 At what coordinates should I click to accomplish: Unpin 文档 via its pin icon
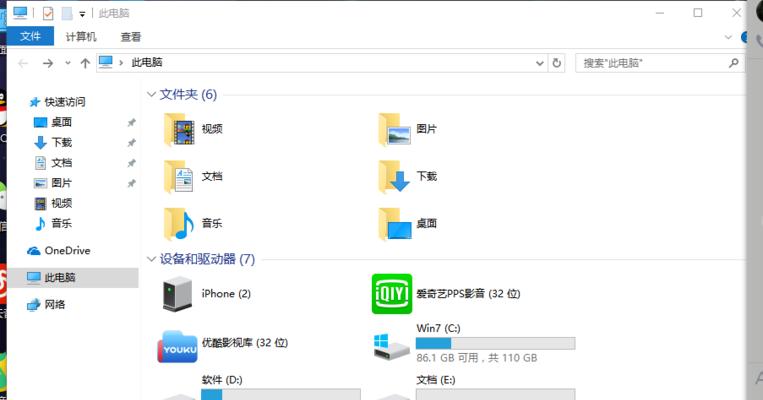click(x=131, y=163)
